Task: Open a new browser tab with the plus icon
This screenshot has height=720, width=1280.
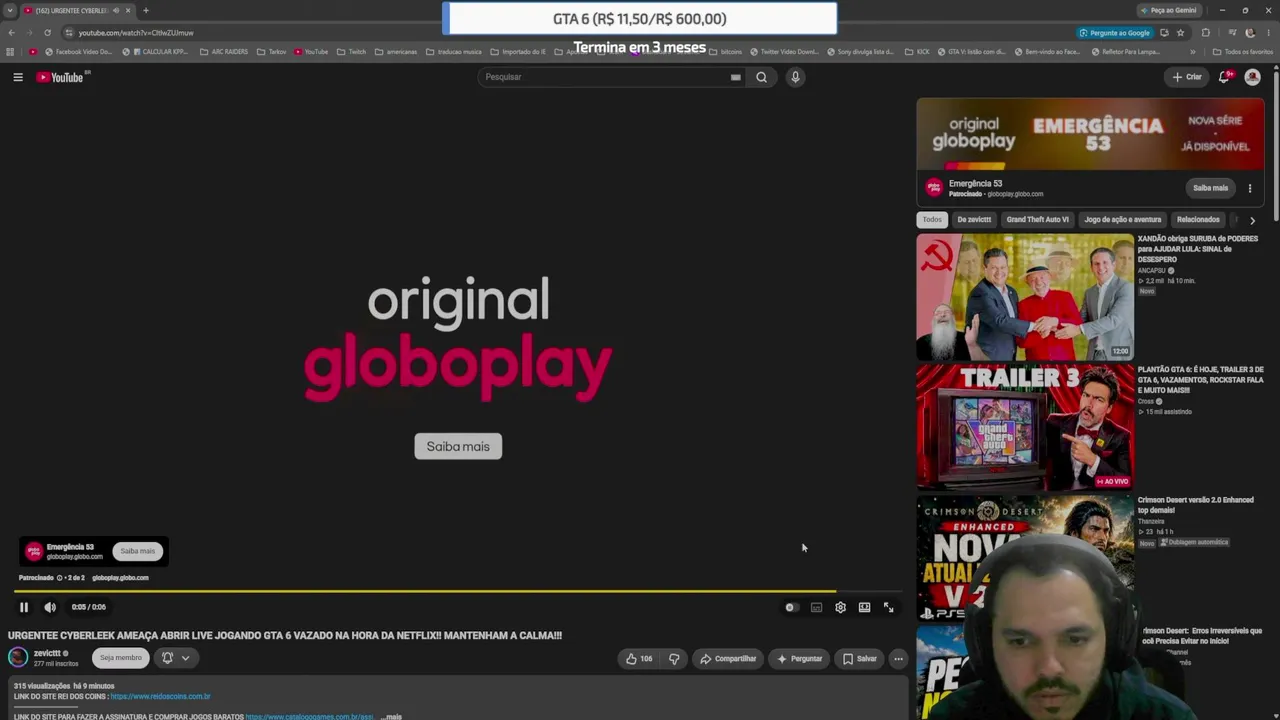Action: tap(146, 10)
